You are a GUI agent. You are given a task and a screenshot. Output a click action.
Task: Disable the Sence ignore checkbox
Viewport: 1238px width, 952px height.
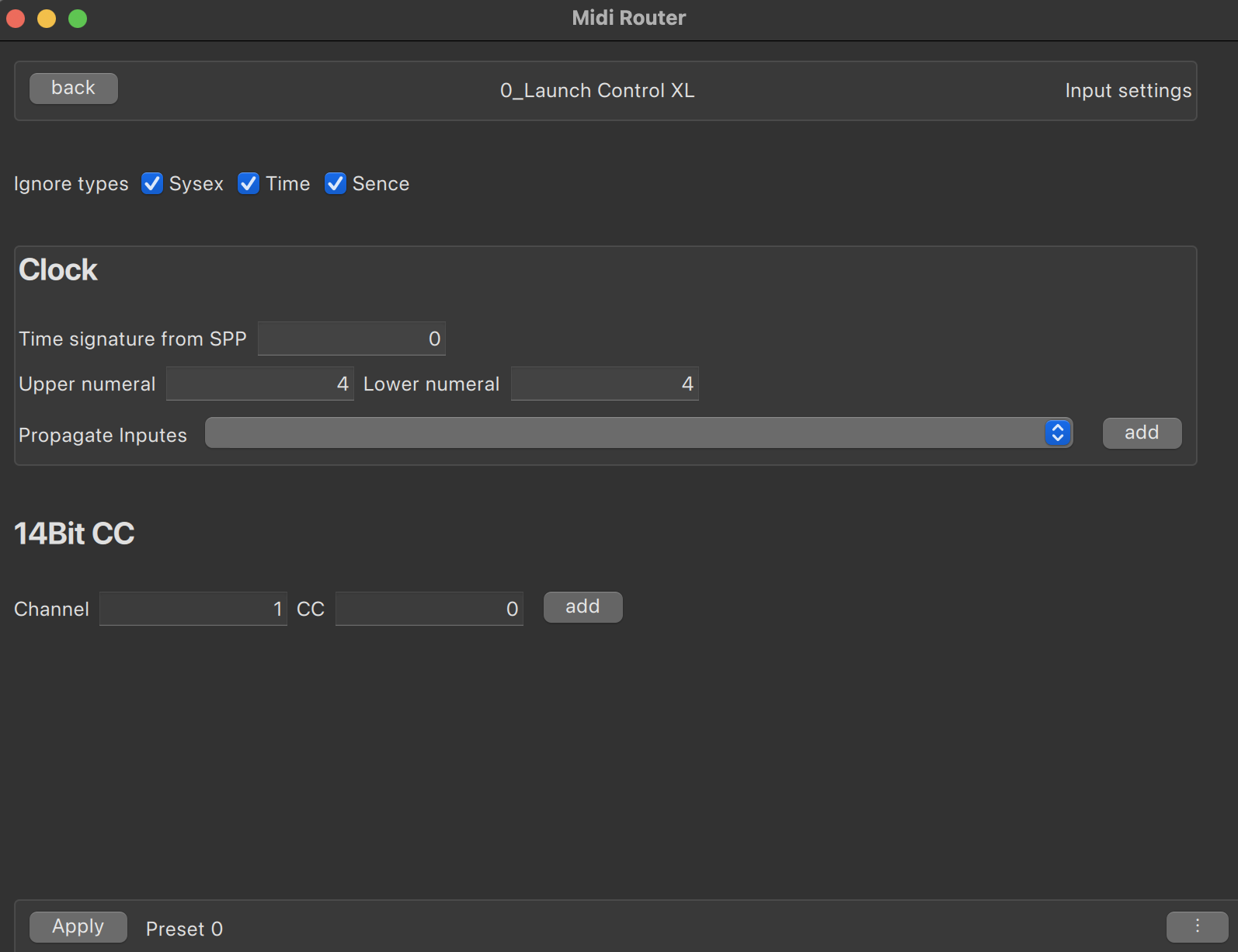coord(336,184)
